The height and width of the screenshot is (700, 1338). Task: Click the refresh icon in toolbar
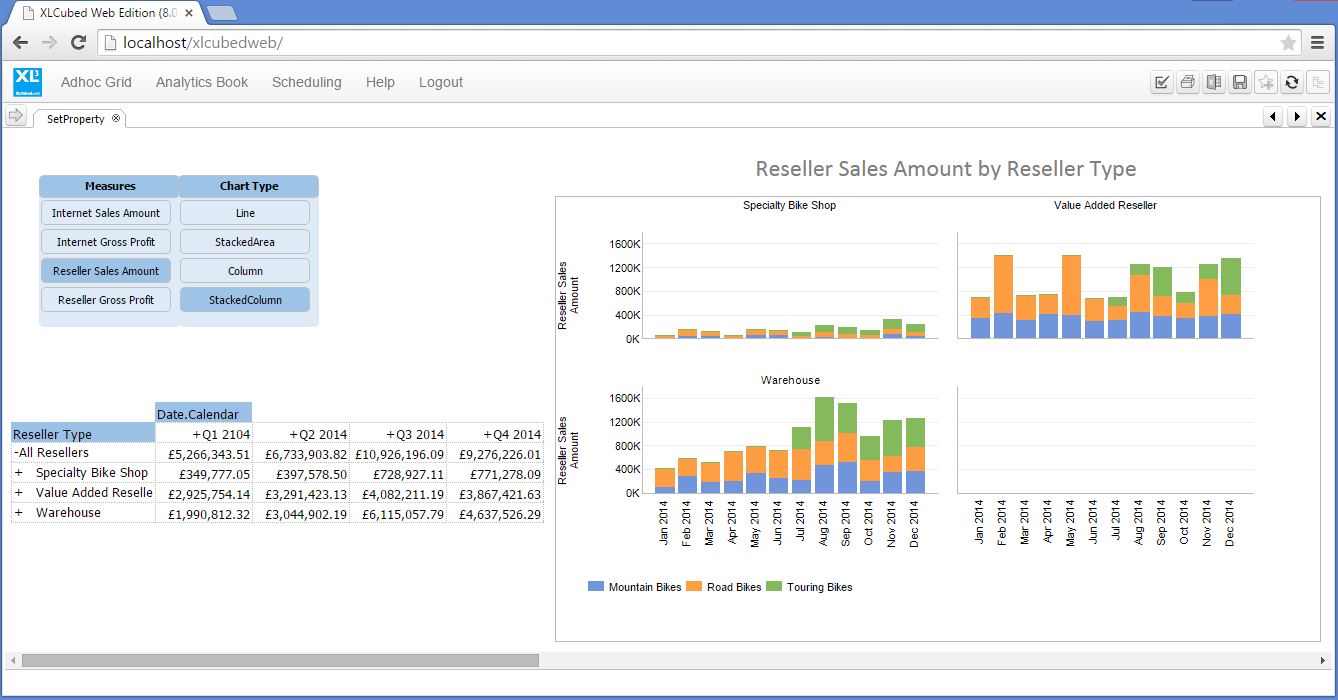tap(1292, 83)
